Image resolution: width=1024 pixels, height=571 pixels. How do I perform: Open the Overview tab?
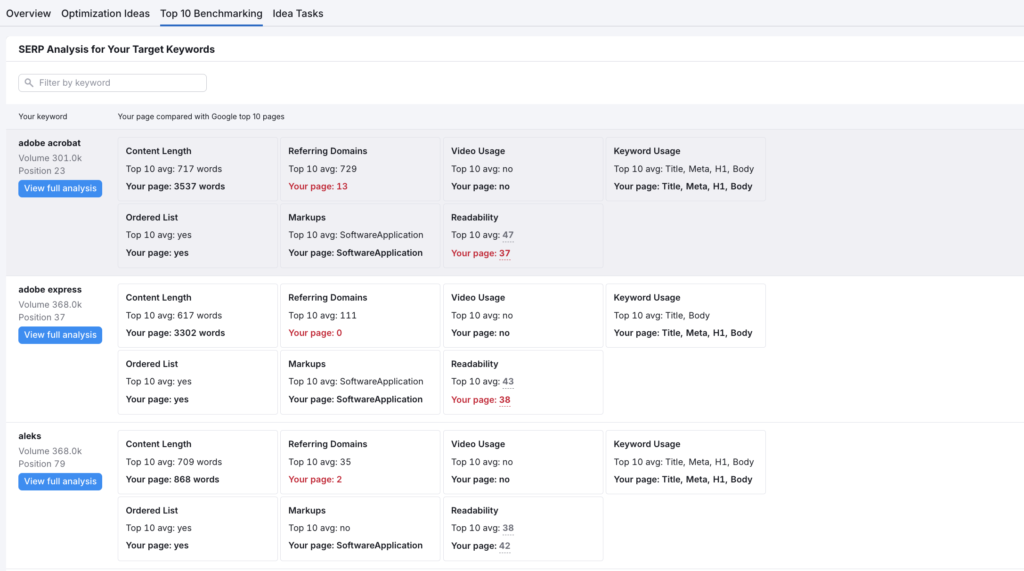point(28,13)
